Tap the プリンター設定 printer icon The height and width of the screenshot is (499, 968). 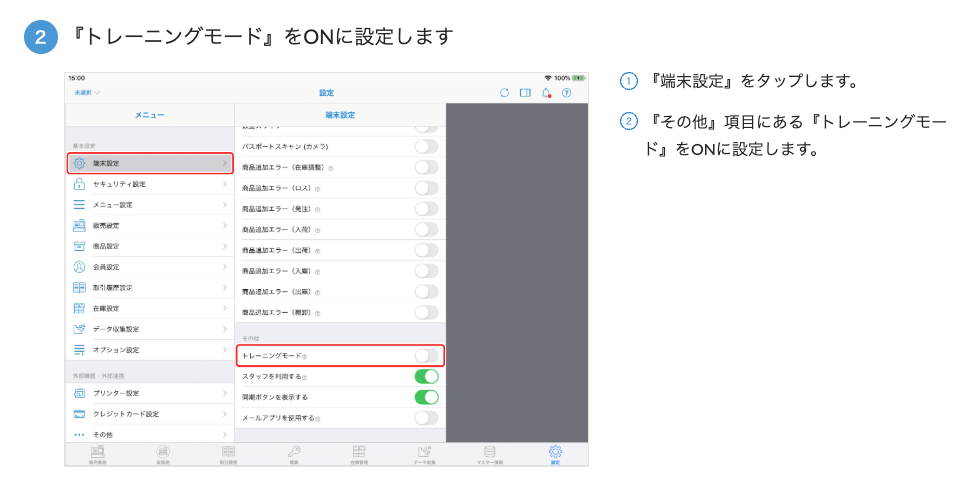[79, 393]
